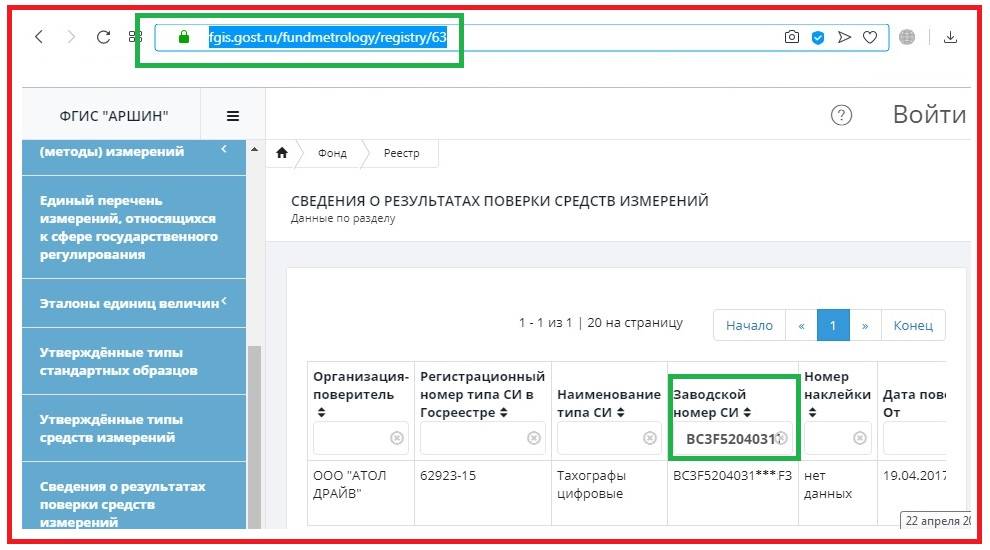The height and width of the screenshot is (550, 990).
Task: Open browser downloads icon
Action: (950, 37)
